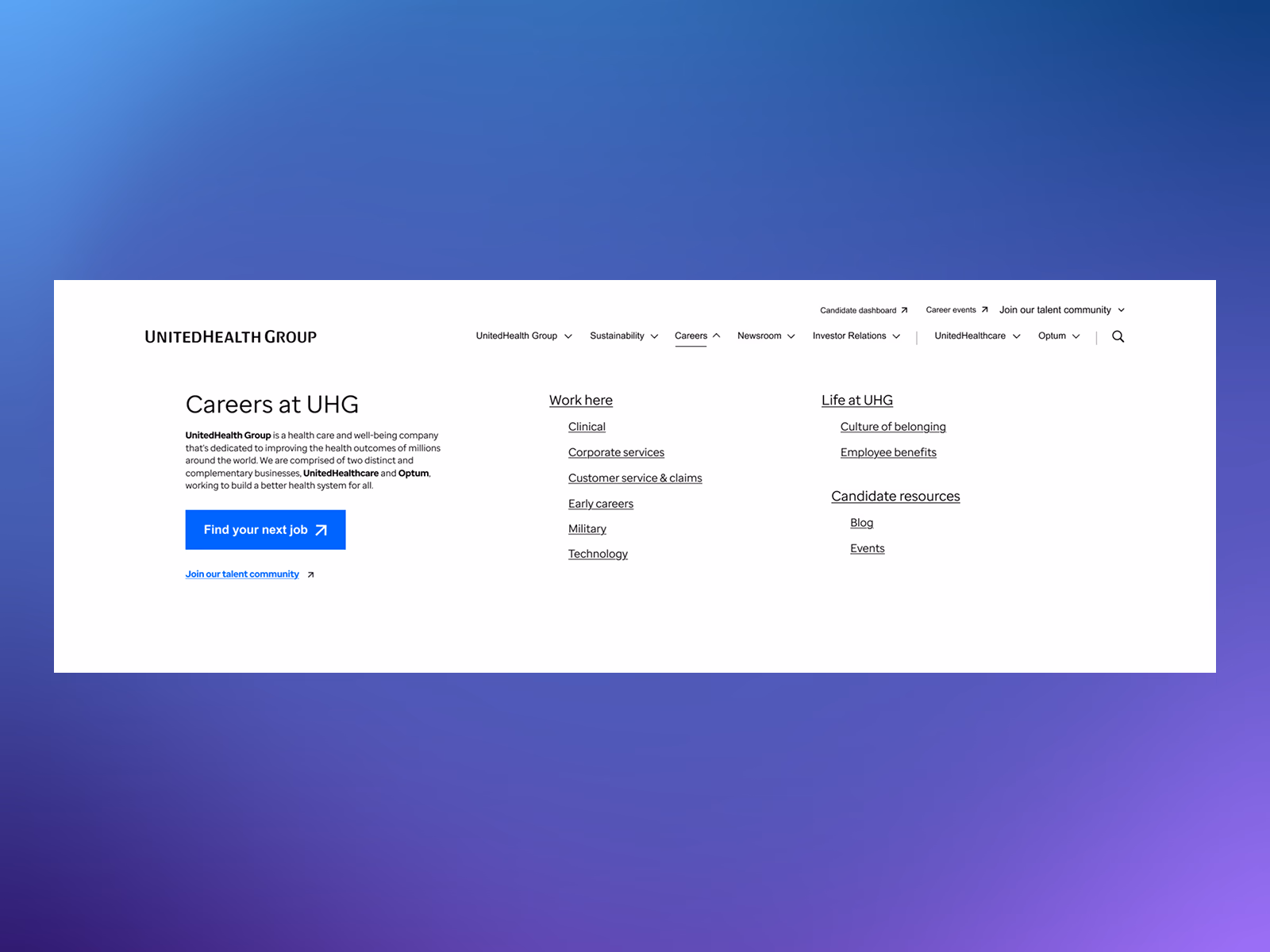The width and height of the screenshot is (1270, 952).
Task: Go to the Early careers link
Action: click(x=601, y=504)
